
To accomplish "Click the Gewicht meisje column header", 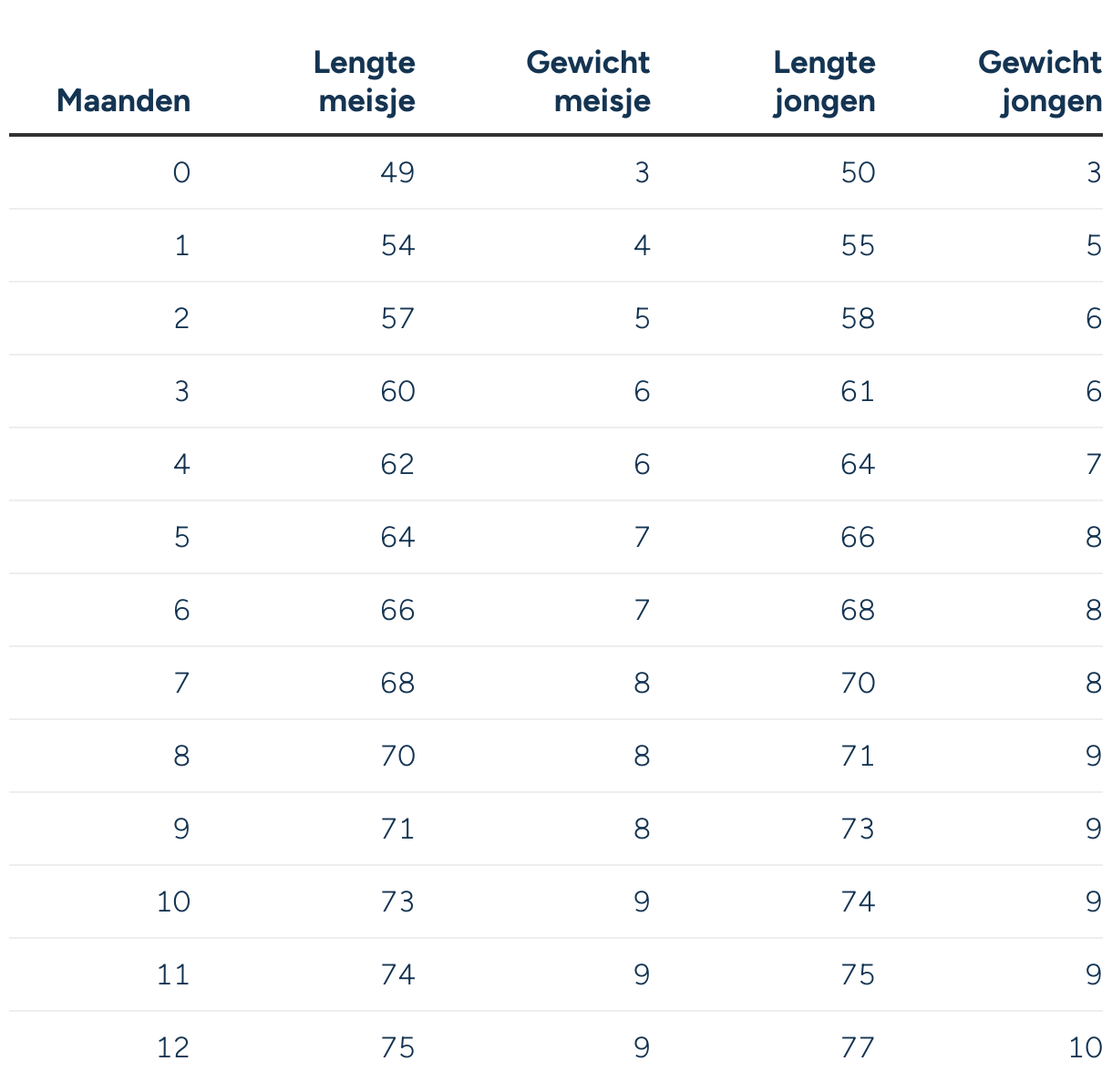I will coord(589,82).
